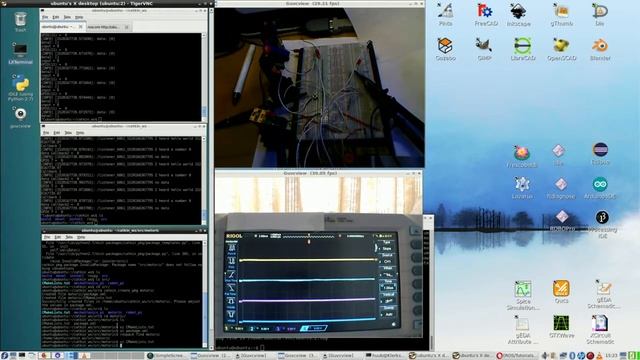This screenshot has width=640, height=360.
Task: Open Tabs menu in top terminal
Action: coord(67,17)
